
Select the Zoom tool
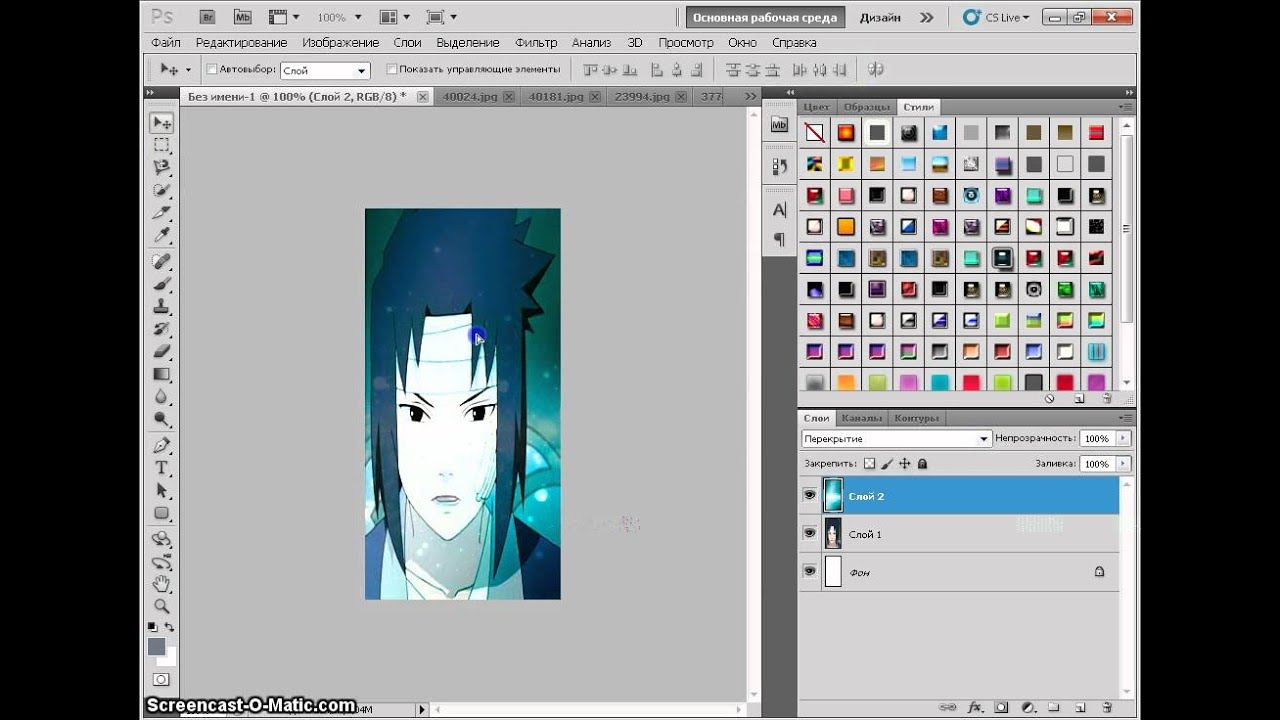(161, 606)
